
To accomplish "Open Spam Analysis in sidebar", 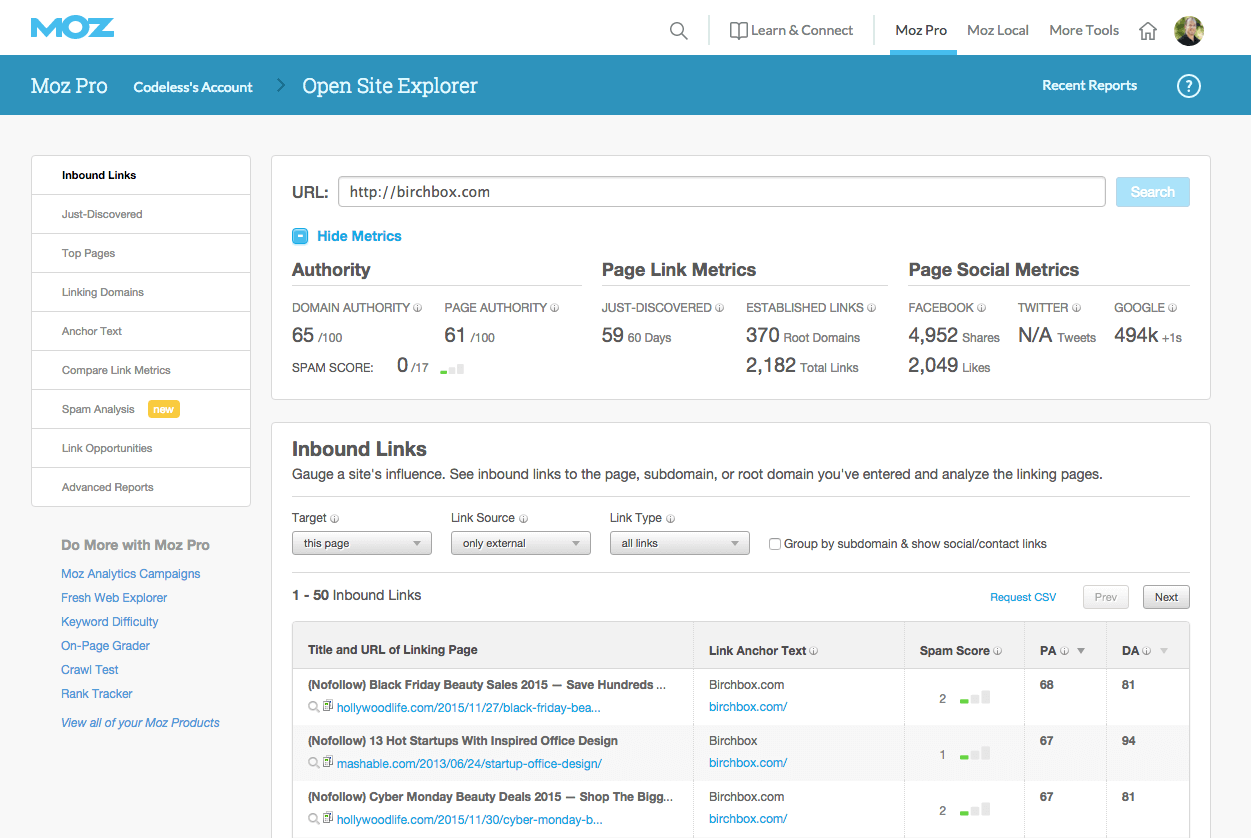I will pyautogui.click(x=141, y=409).
